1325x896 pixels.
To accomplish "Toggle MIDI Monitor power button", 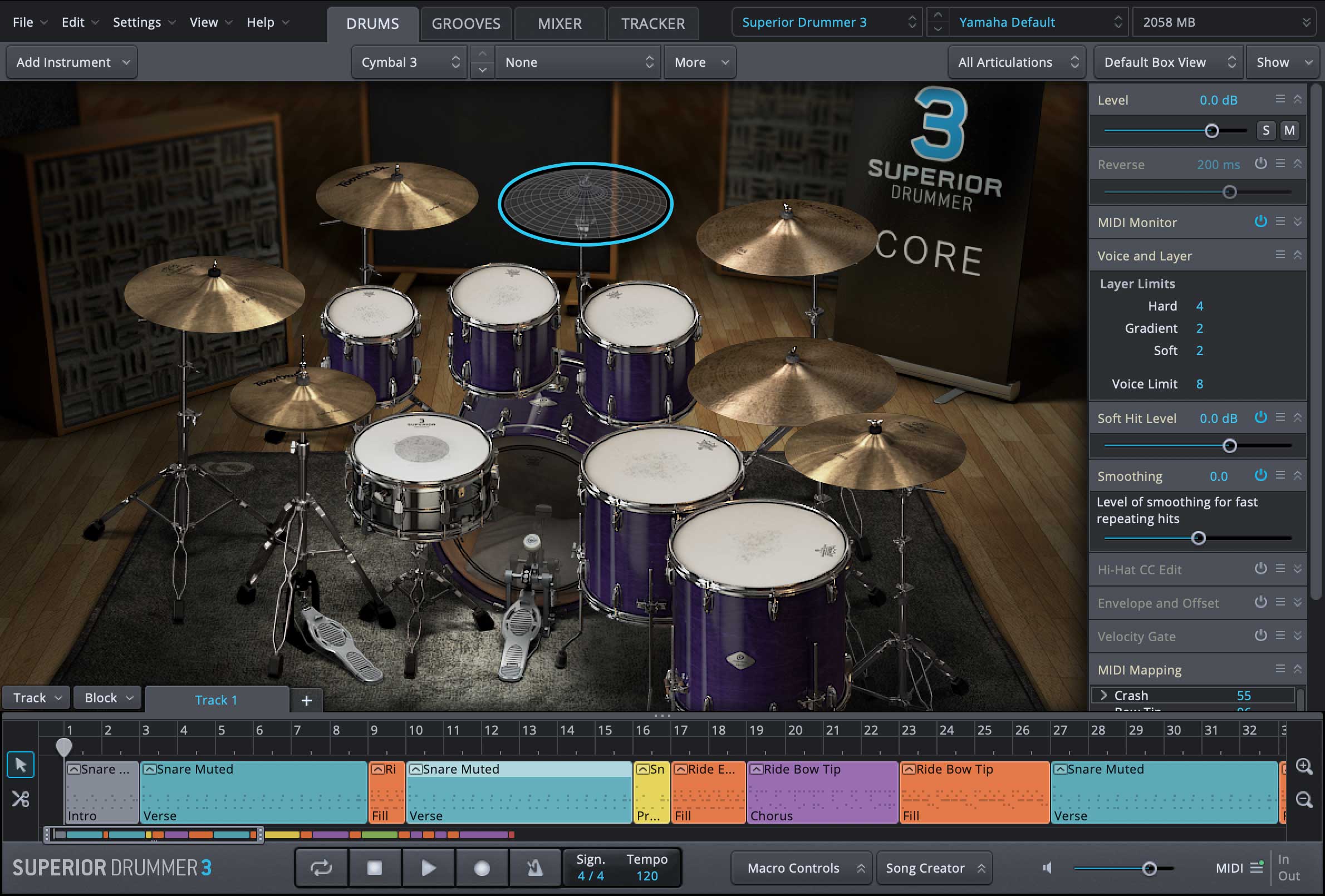I will pyautogui.click(x=1260, y=221).
